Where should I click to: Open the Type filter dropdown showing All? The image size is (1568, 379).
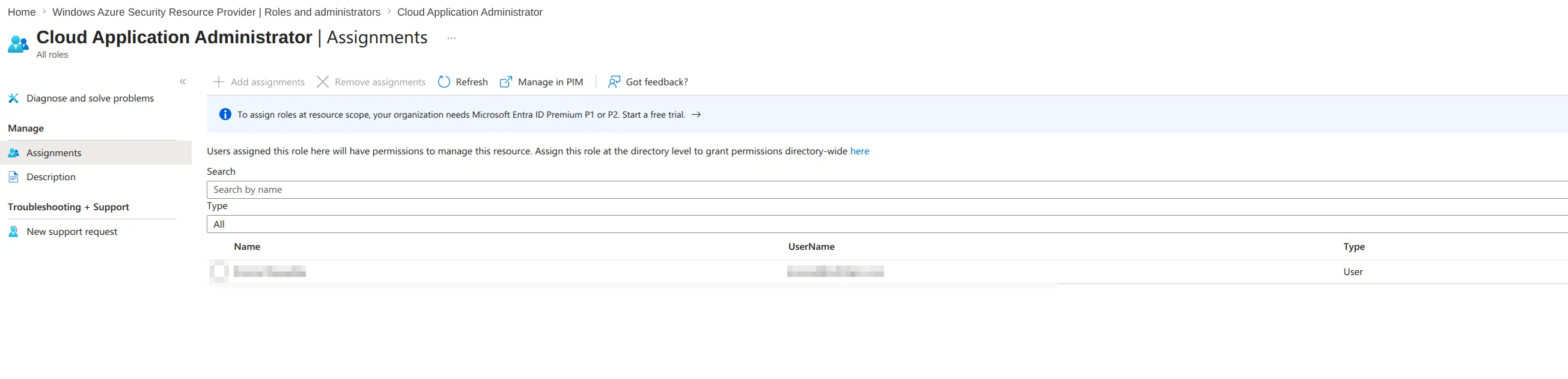click(888, 225)
